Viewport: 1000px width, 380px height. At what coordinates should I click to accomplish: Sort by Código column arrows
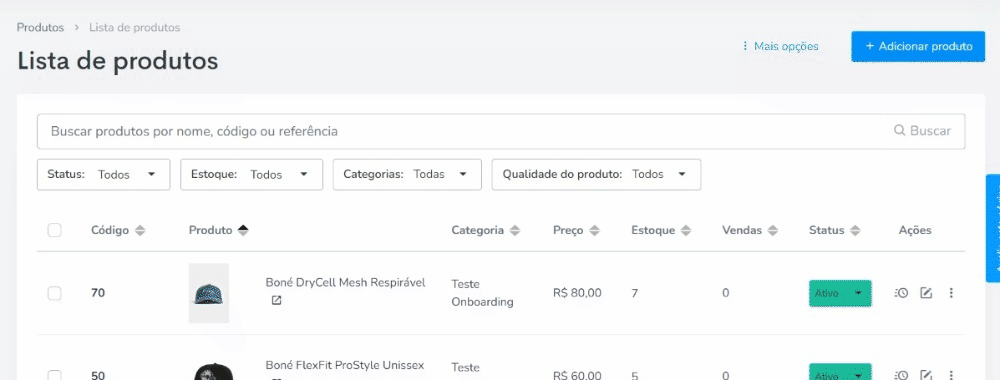tap(140, 231)
